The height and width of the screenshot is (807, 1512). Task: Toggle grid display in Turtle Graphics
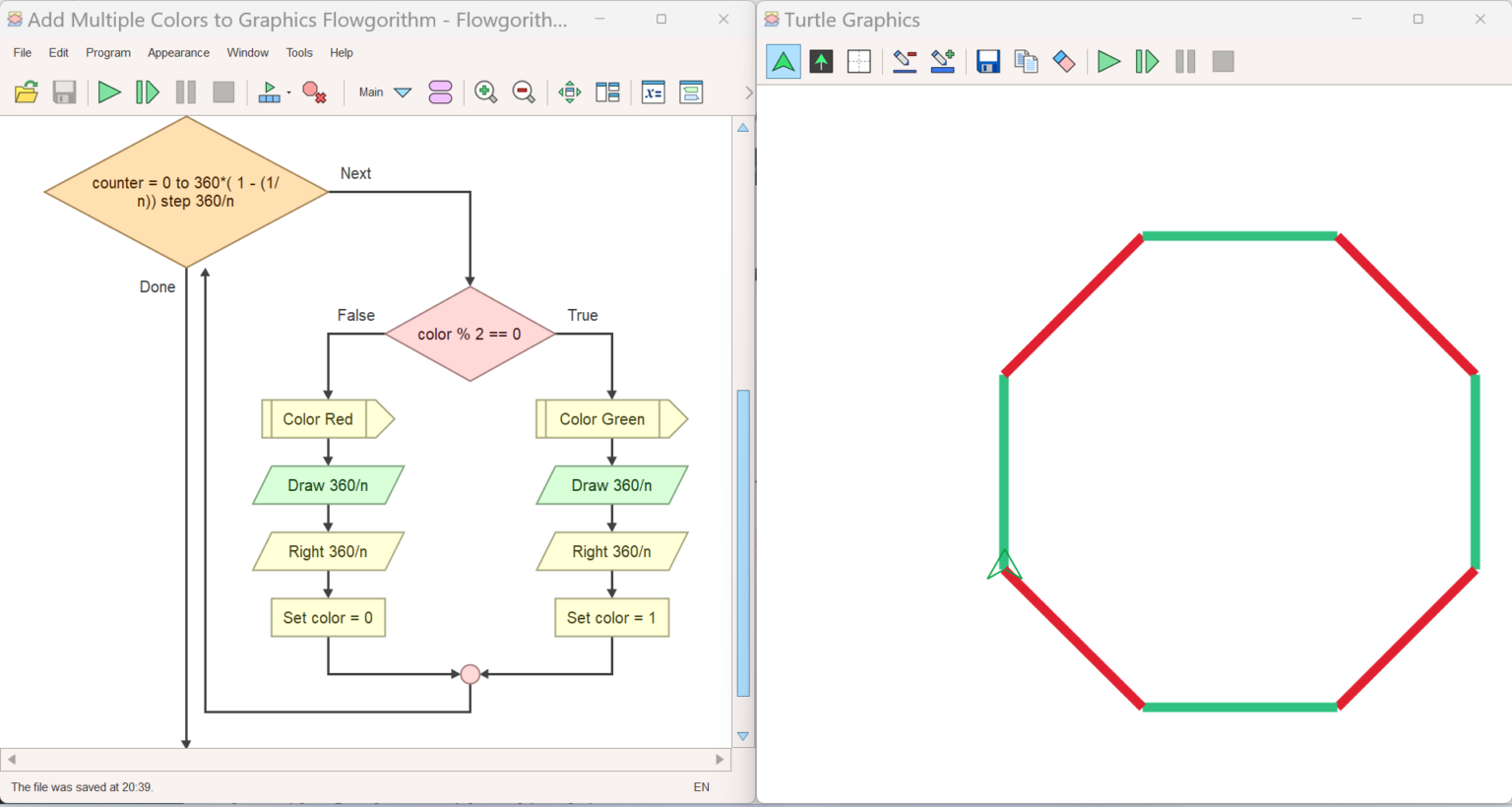859,62
